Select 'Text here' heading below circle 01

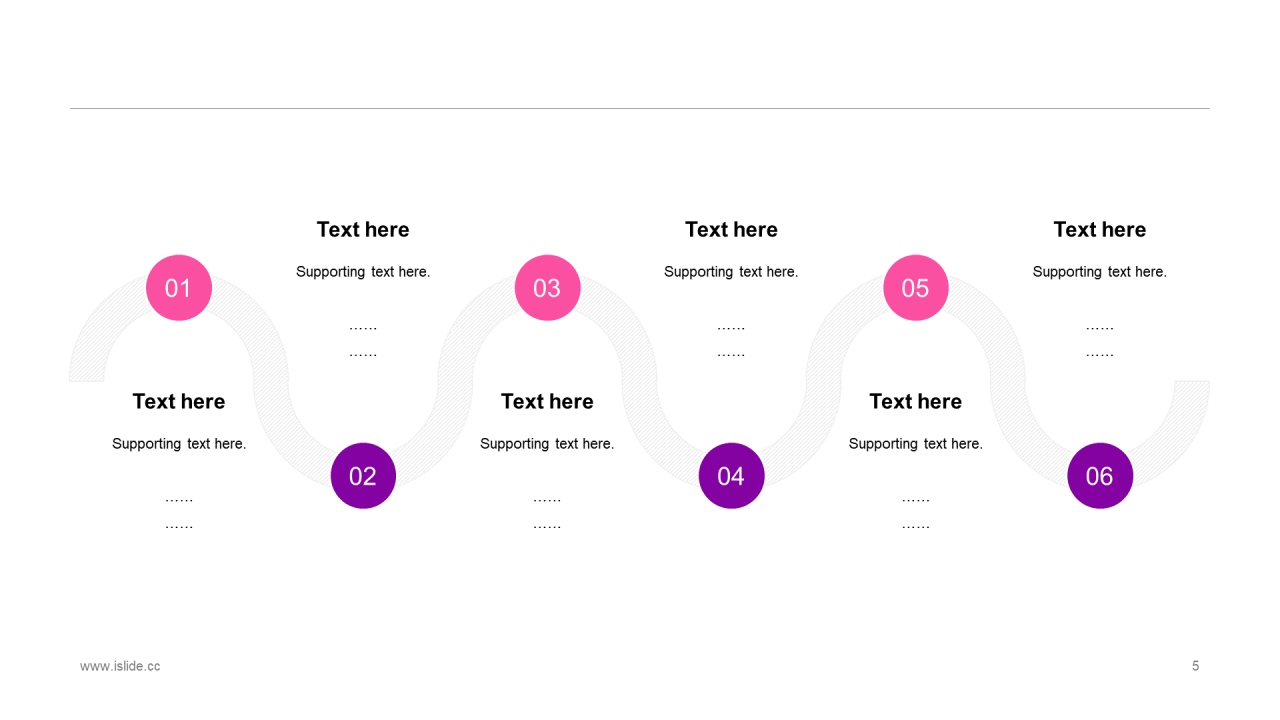(179, 401)
